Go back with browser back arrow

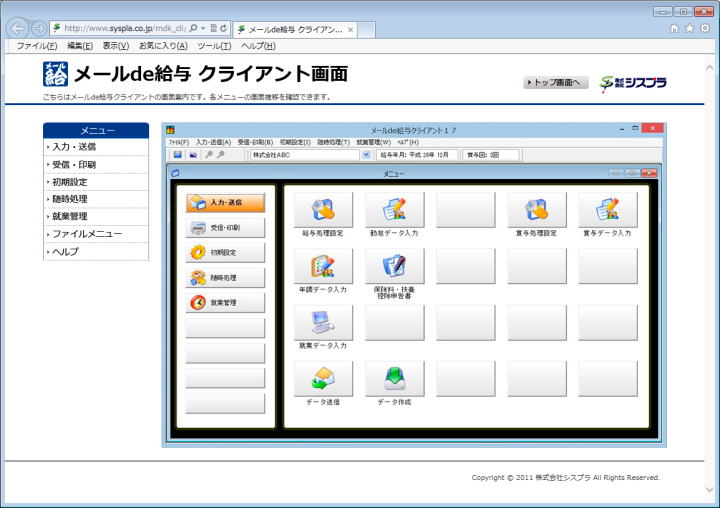[x=17, y=28]
